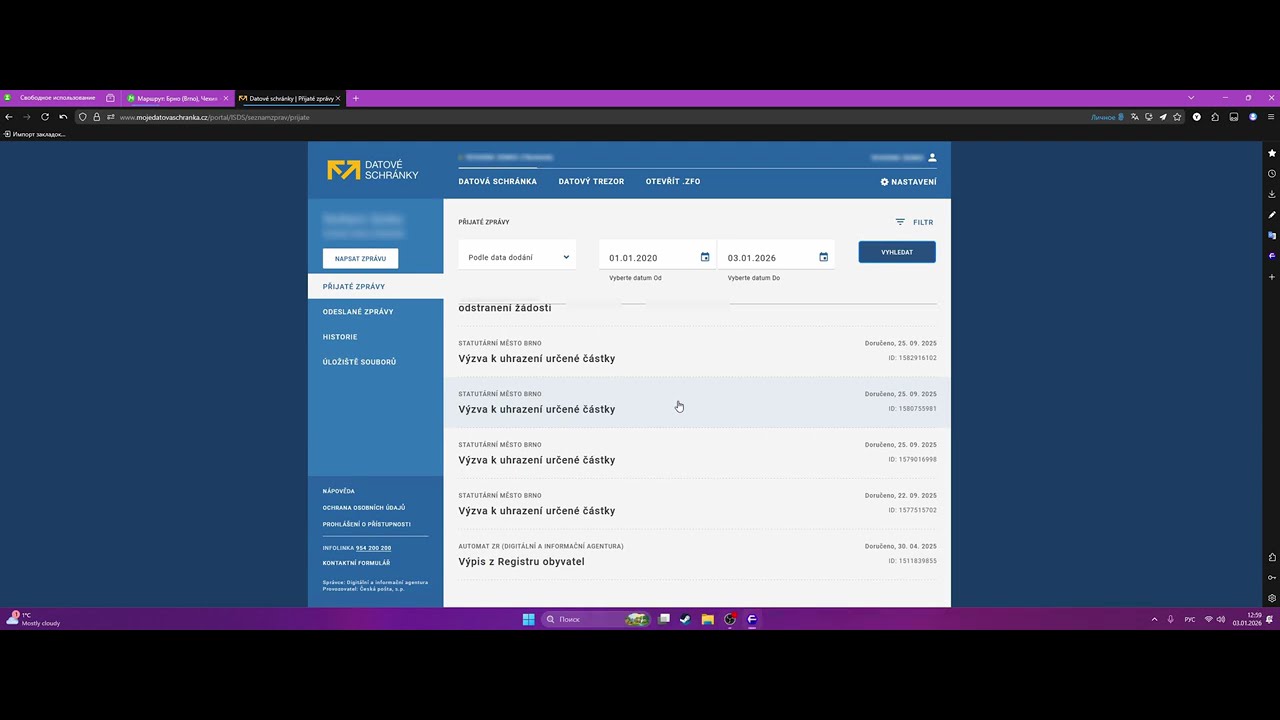Show hidden system tray icons chevron

pyautogui.click(x=1154, y=619)
